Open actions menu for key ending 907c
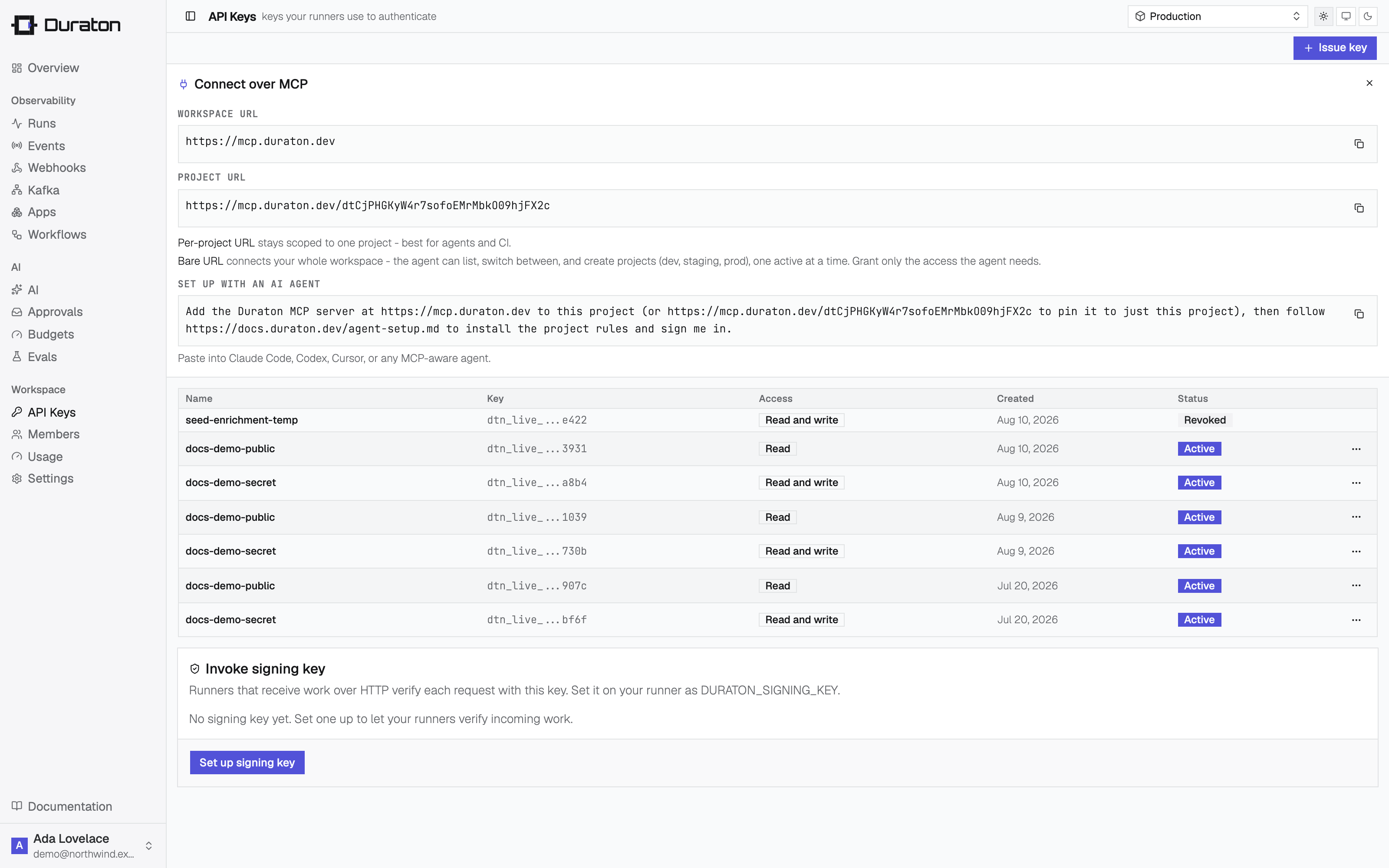The width and height of the screenshot is (1389, 868). [x=1356, y=585]
